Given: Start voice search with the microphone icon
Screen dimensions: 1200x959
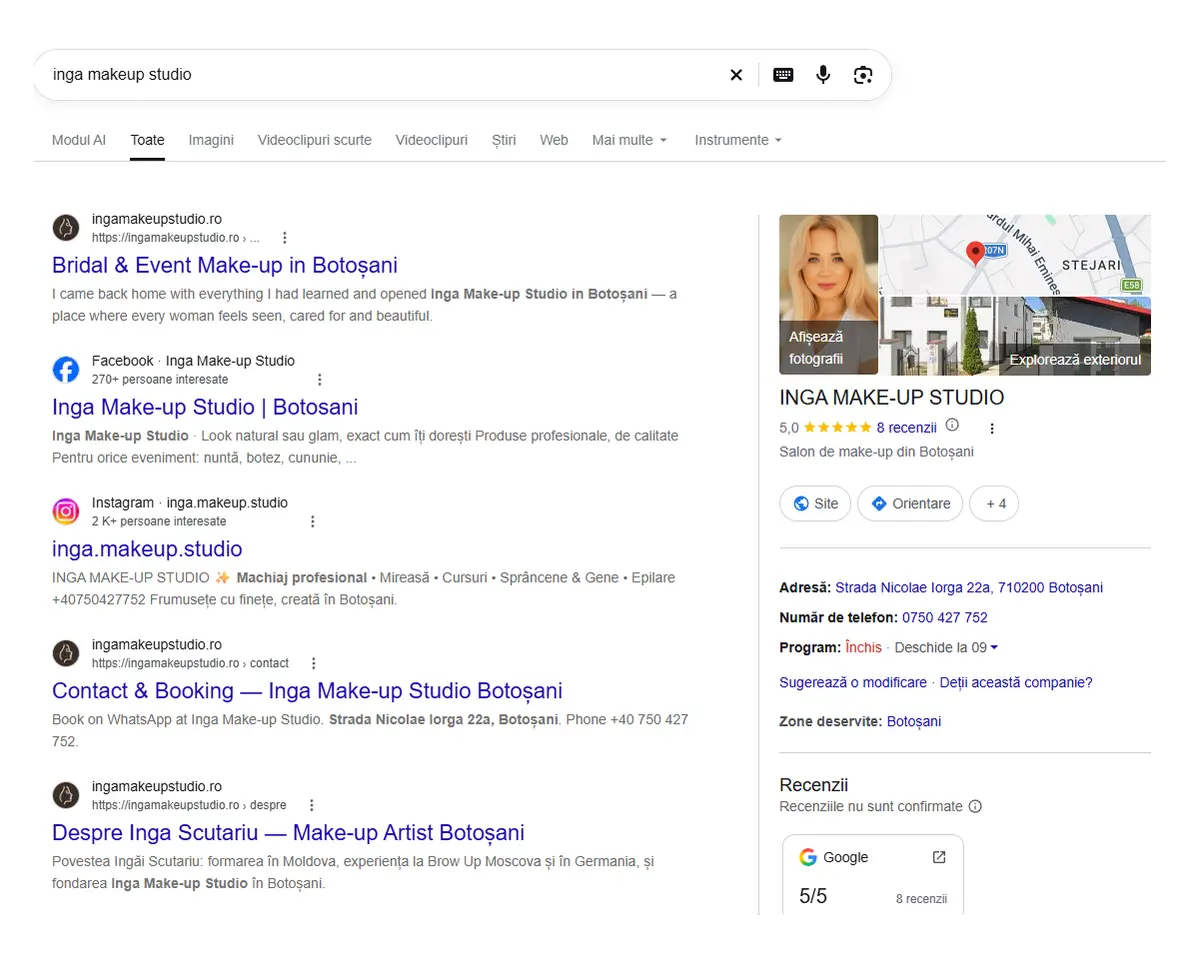Looking at the screenshot, I should pyautogui.click(x=823, y=75).
